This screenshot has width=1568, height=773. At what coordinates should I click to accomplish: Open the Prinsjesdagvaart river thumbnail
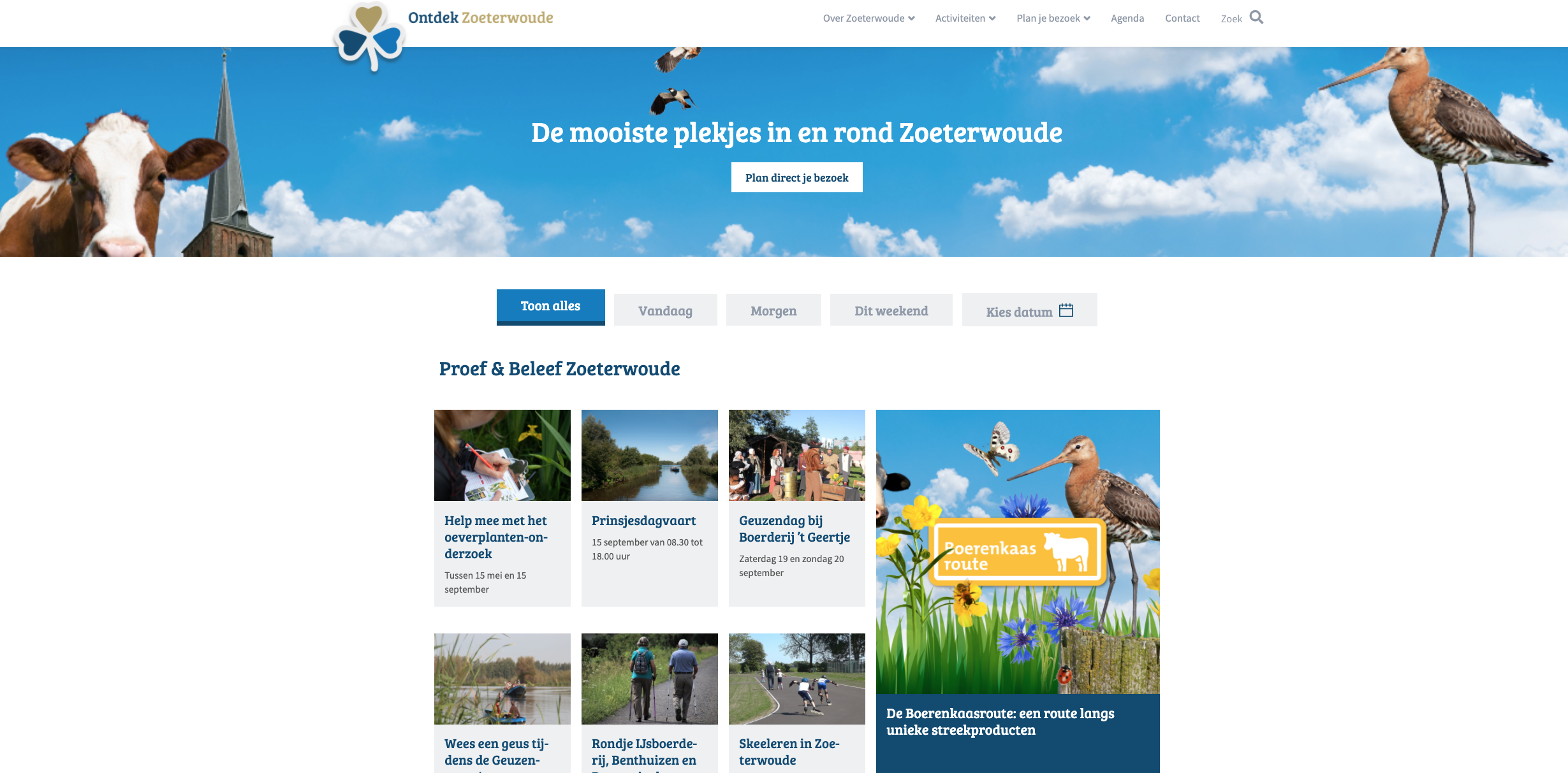pos(650,455)
